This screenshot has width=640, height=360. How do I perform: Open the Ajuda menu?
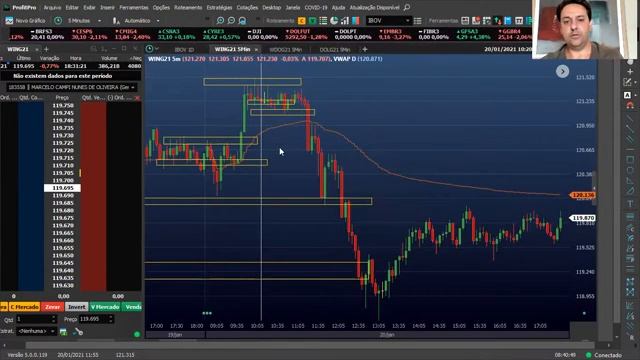click(x=338, y=7)
